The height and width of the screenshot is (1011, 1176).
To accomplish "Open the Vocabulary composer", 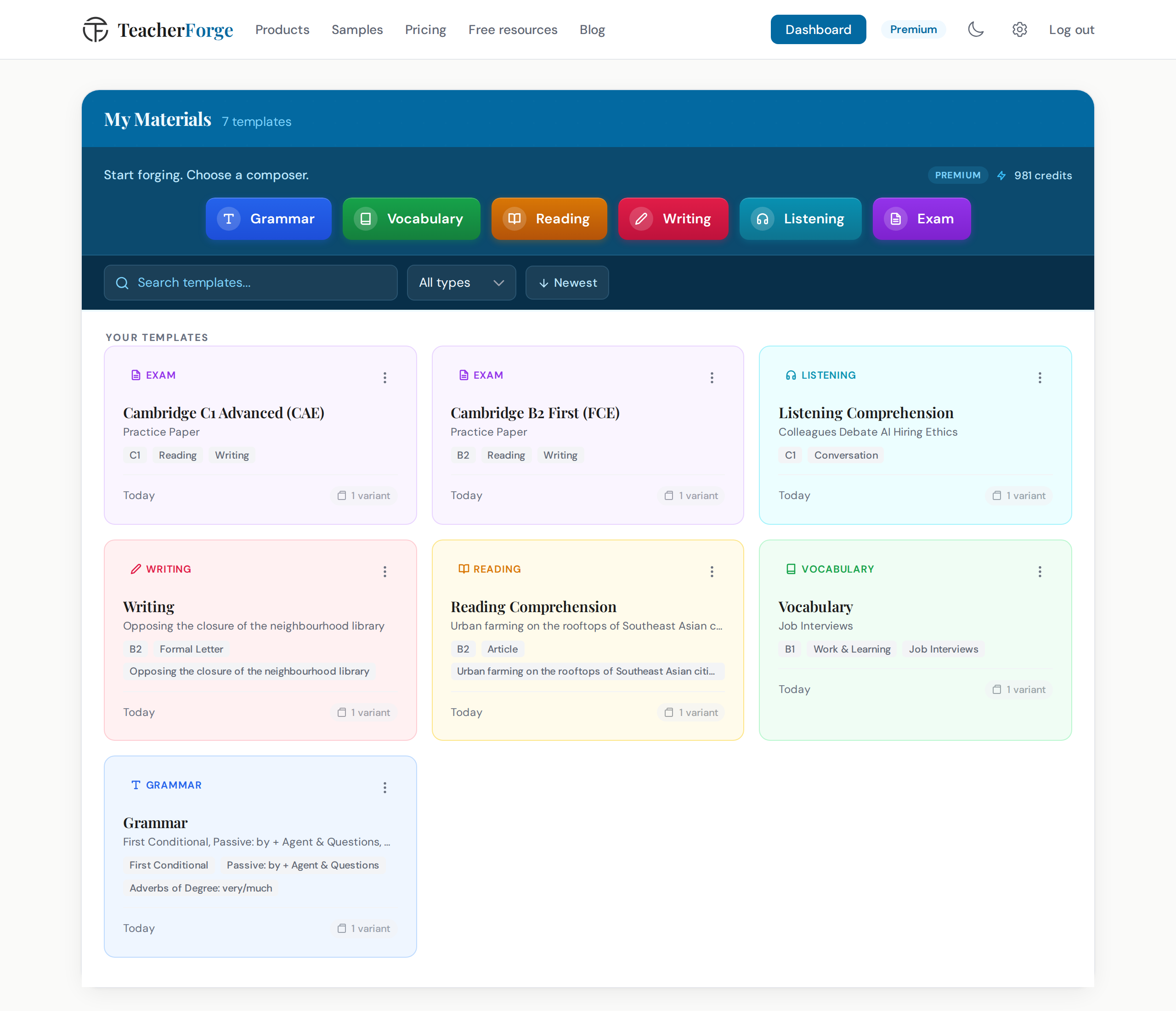I will (x=412, y=219).
